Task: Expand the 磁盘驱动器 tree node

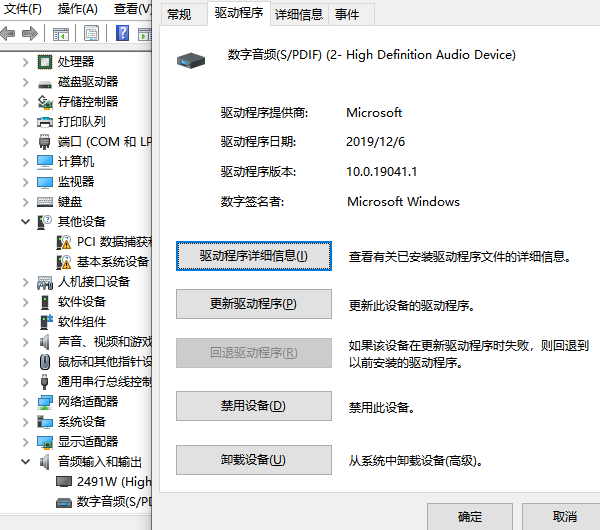Action: (25, 82)
